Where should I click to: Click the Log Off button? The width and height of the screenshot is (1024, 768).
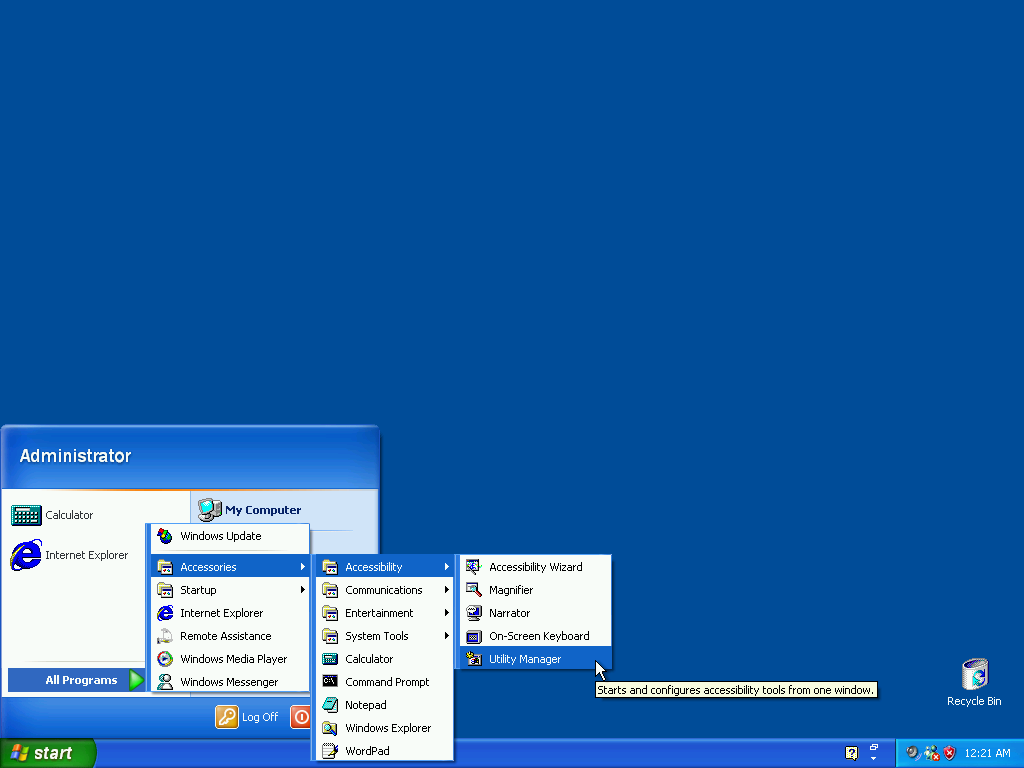point(247,717)
